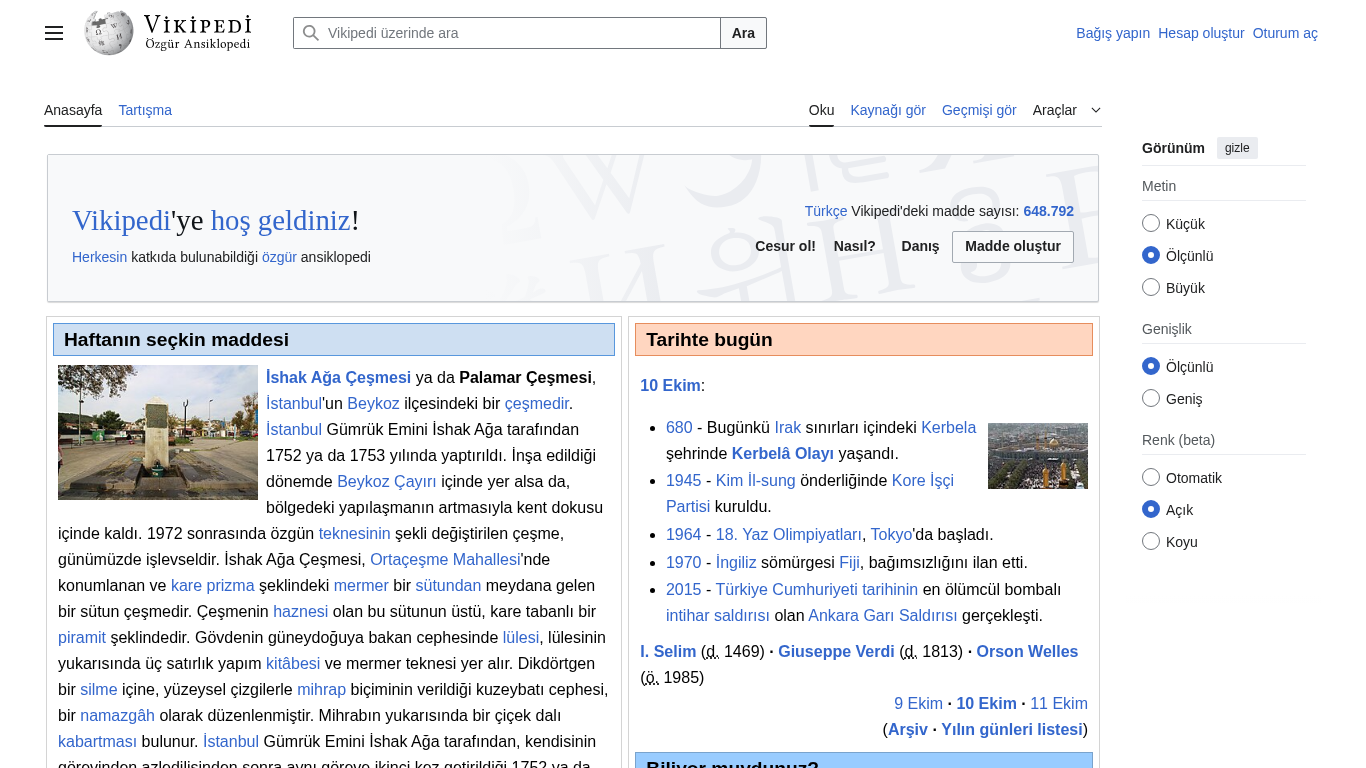The width and height of the screenshot is (1366, 768).
Task: Open the Kaynağı gör tab
Action: (x=887, y=110)
